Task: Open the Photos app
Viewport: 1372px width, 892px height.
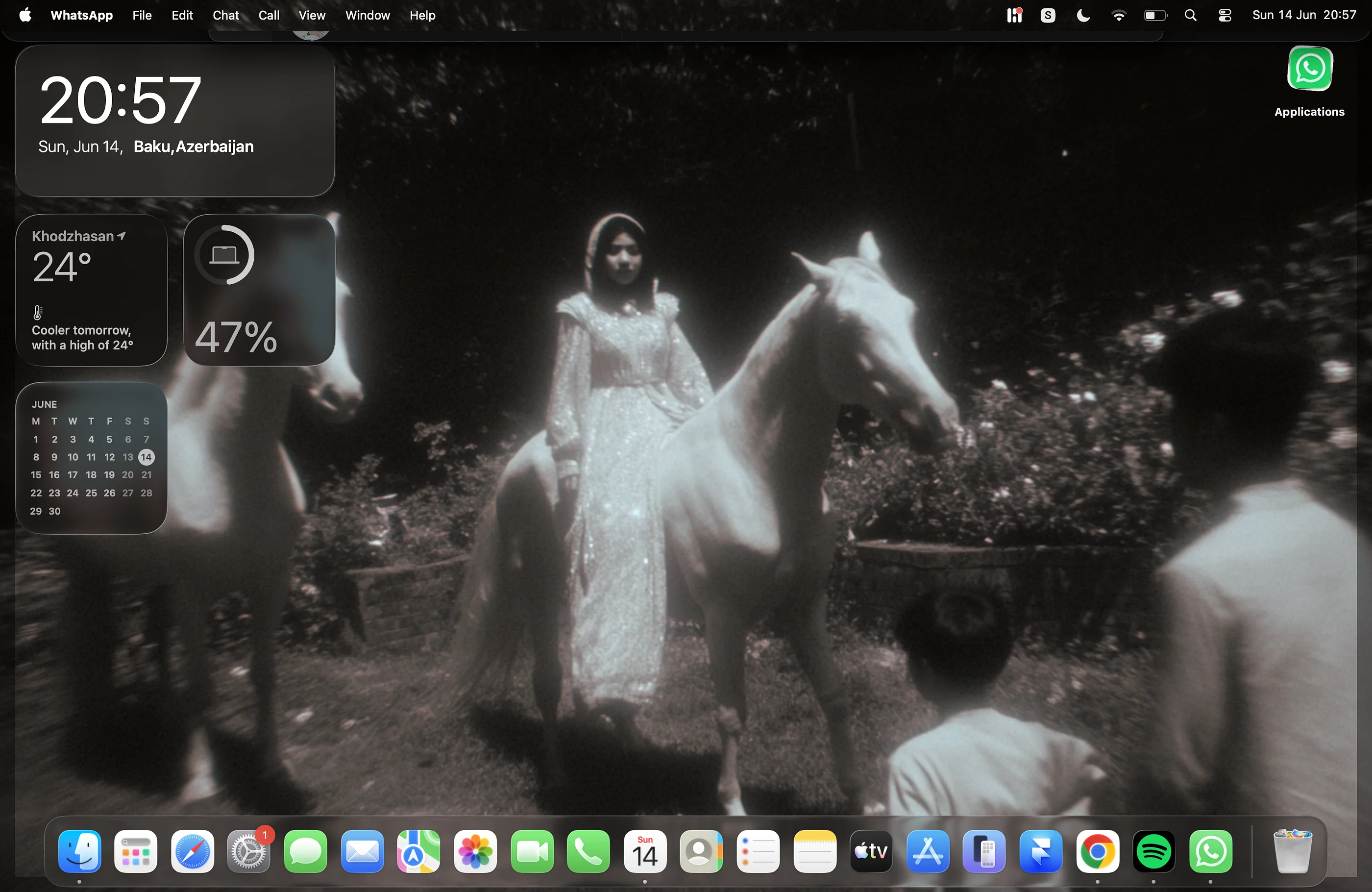Action: 475,852
